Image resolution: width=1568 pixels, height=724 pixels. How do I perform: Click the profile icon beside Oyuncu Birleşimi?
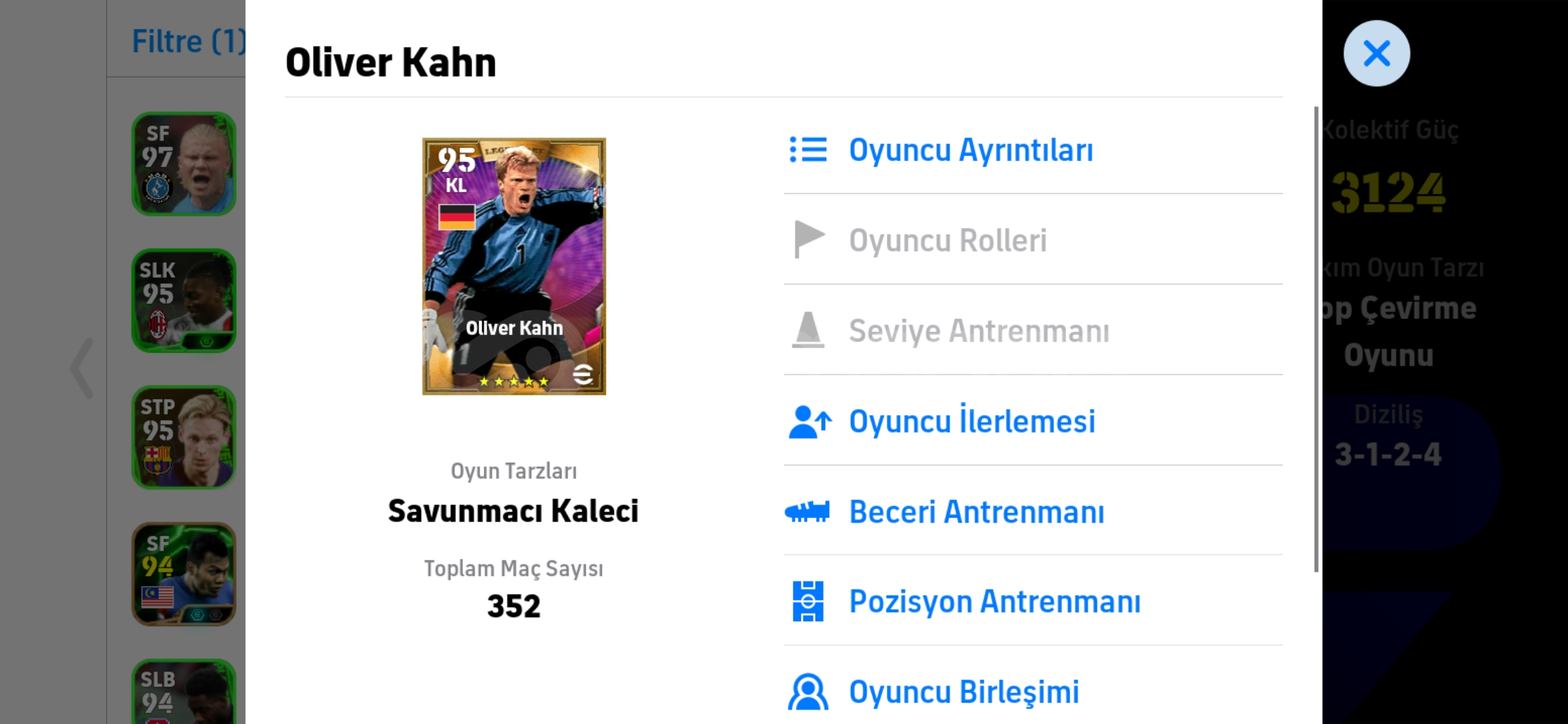tap(808, 692)
